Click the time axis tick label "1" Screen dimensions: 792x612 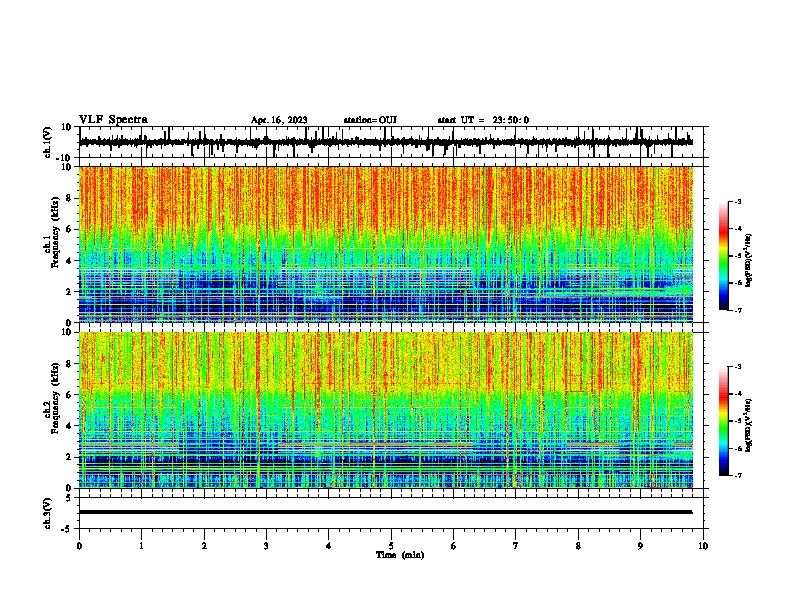pos(141,546)
